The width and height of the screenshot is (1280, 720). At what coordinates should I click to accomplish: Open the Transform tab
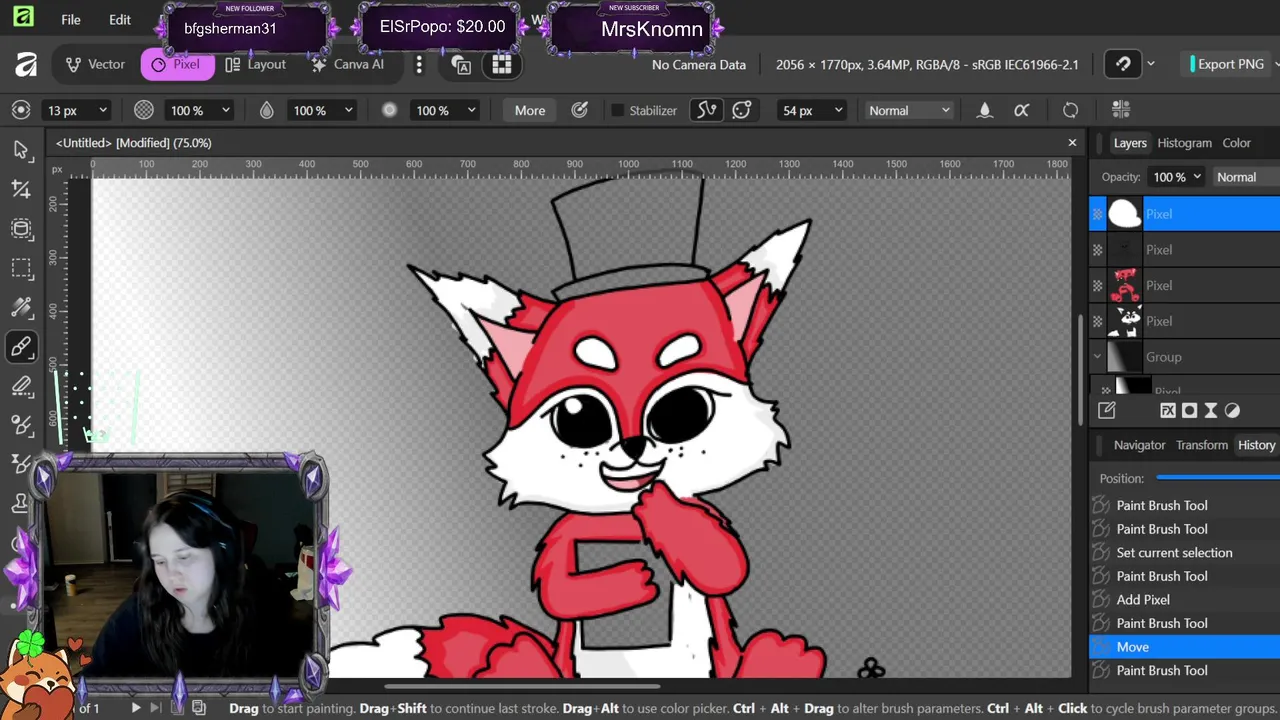pos(1201,445)
